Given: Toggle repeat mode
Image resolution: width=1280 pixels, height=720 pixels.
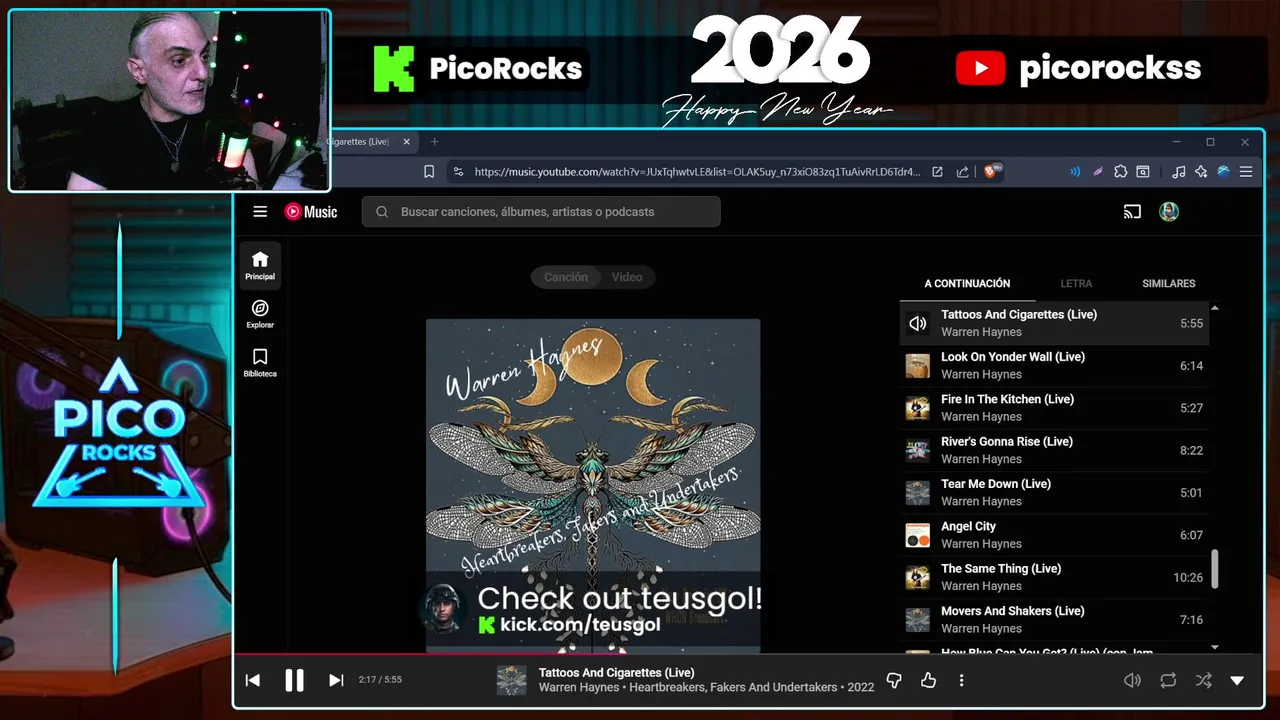Looking at the screenshot, I should [1168, 680].
